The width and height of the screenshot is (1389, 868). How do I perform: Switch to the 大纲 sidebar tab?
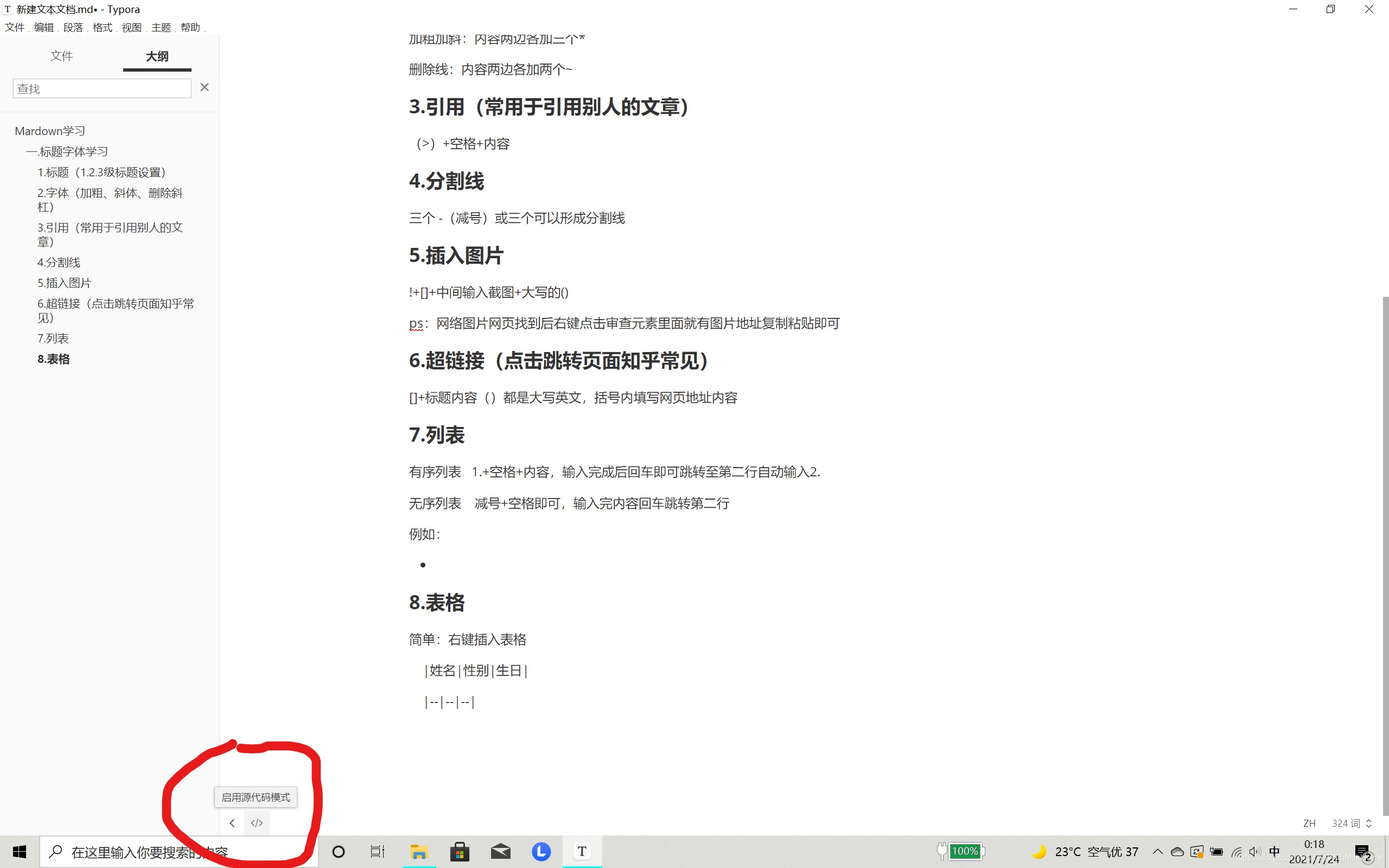(x=157, y=56)
